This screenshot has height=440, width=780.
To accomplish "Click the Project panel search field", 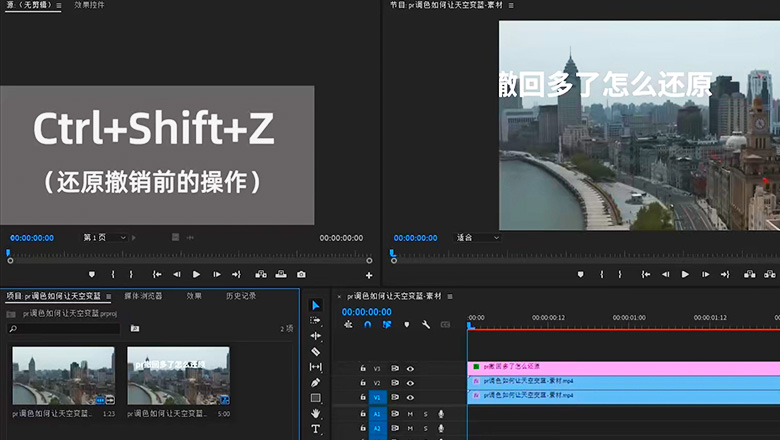I will tap(64, 329).
